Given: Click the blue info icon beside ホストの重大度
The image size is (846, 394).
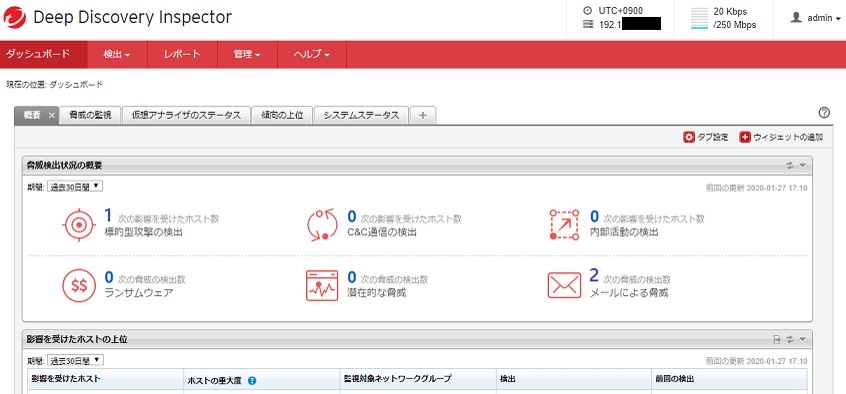Looking at the screenshot, I should click(252, 381).
